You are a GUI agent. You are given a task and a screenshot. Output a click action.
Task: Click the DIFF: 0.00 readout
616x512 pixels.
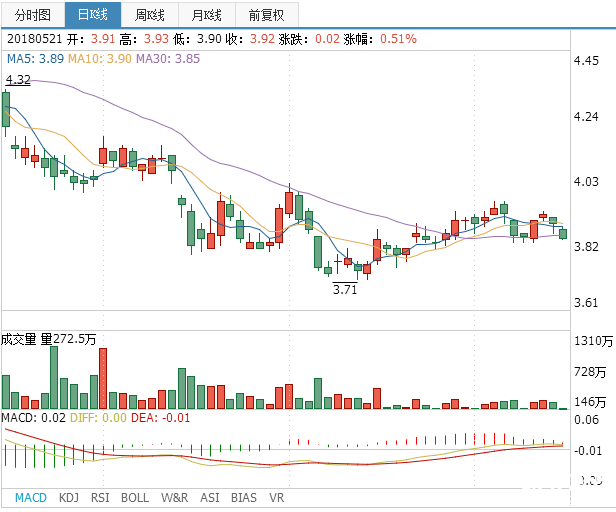(98, 417)
